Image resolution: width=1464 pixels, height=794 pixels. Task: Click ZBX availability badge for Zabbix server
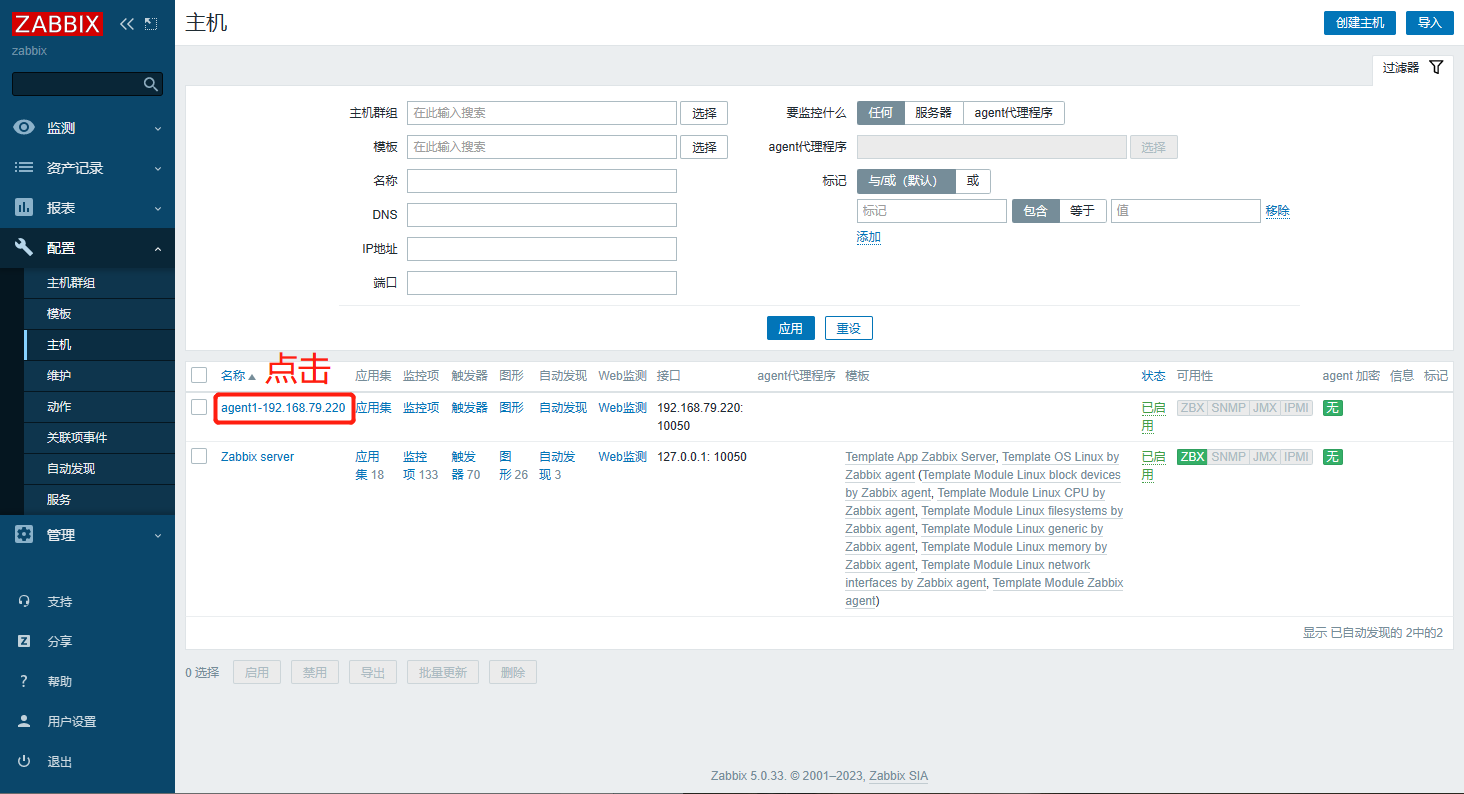(x=1192, y=457)
